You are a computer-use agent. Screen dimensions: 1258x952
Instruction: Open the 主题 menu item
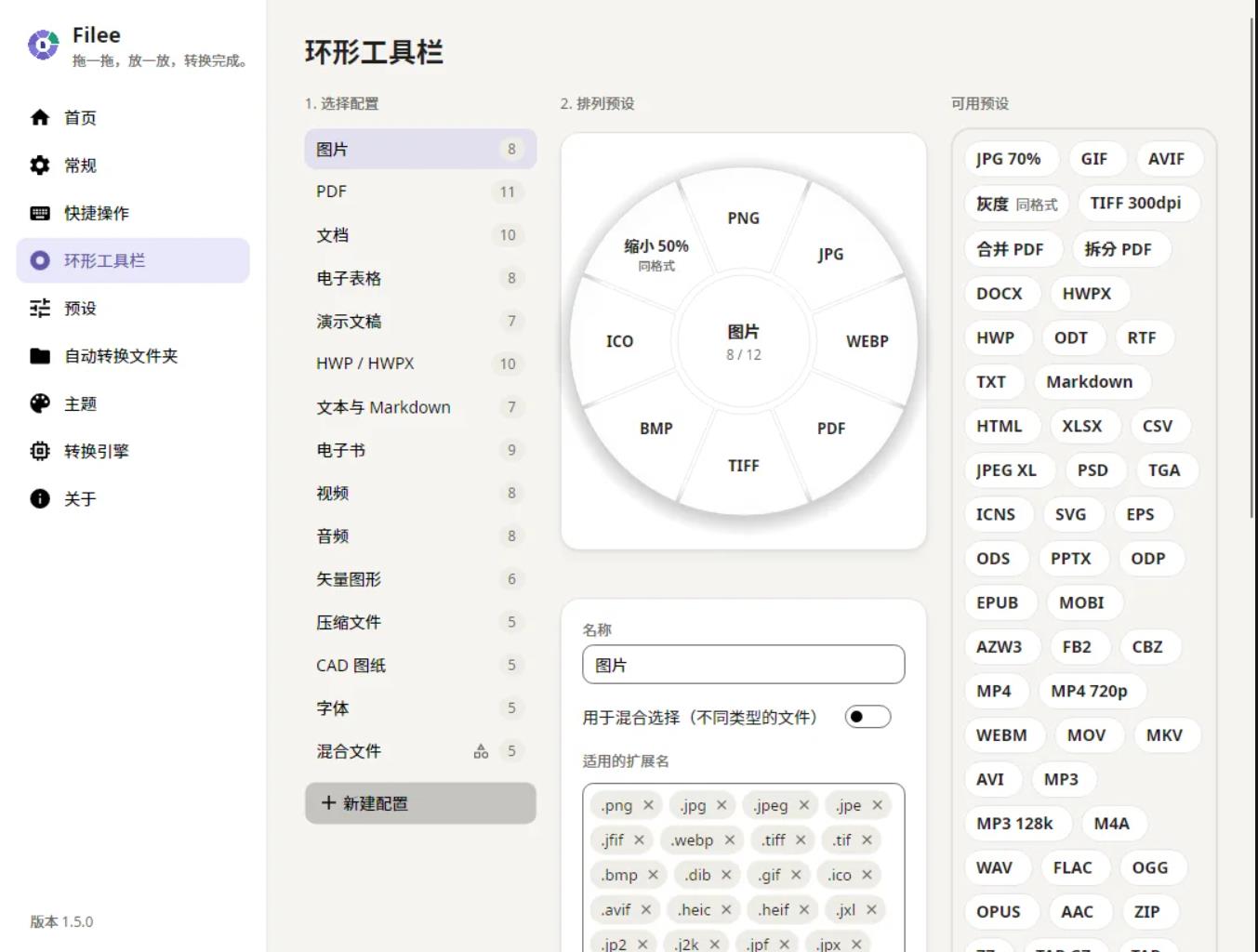click(133, 403)
